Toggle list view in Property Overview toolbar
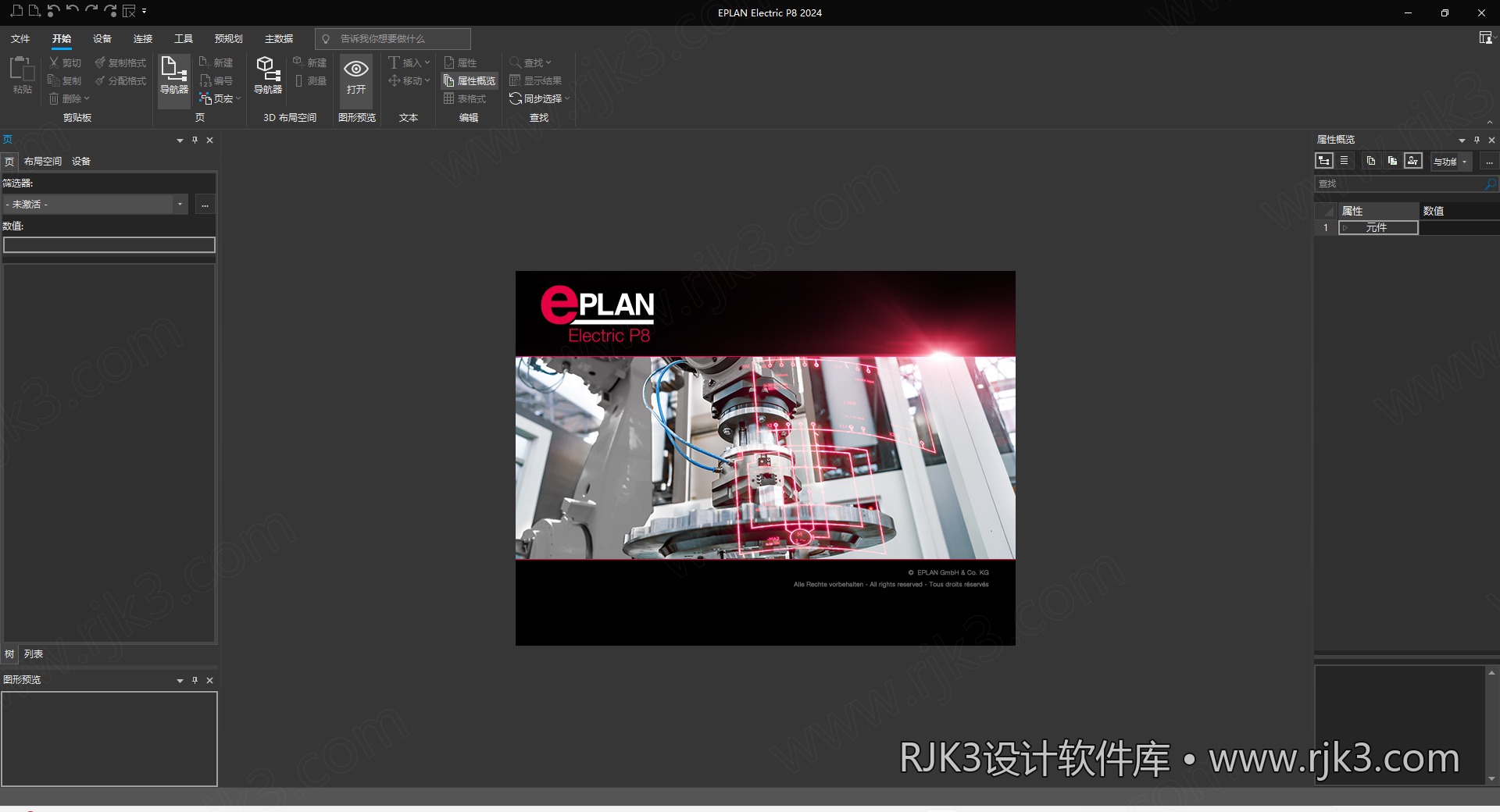 click(1345, 161)
